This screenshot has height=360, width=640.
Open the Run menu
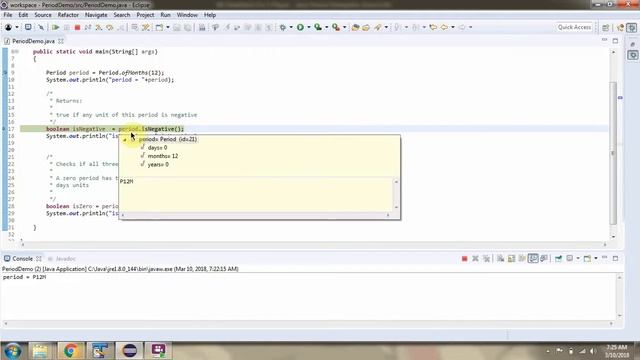(165, 15)
